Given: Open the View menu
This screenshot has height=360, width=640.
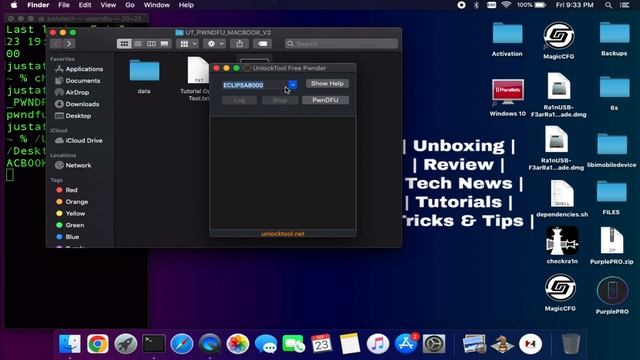Looking at the screenshot, I should [x=108, y=5].
